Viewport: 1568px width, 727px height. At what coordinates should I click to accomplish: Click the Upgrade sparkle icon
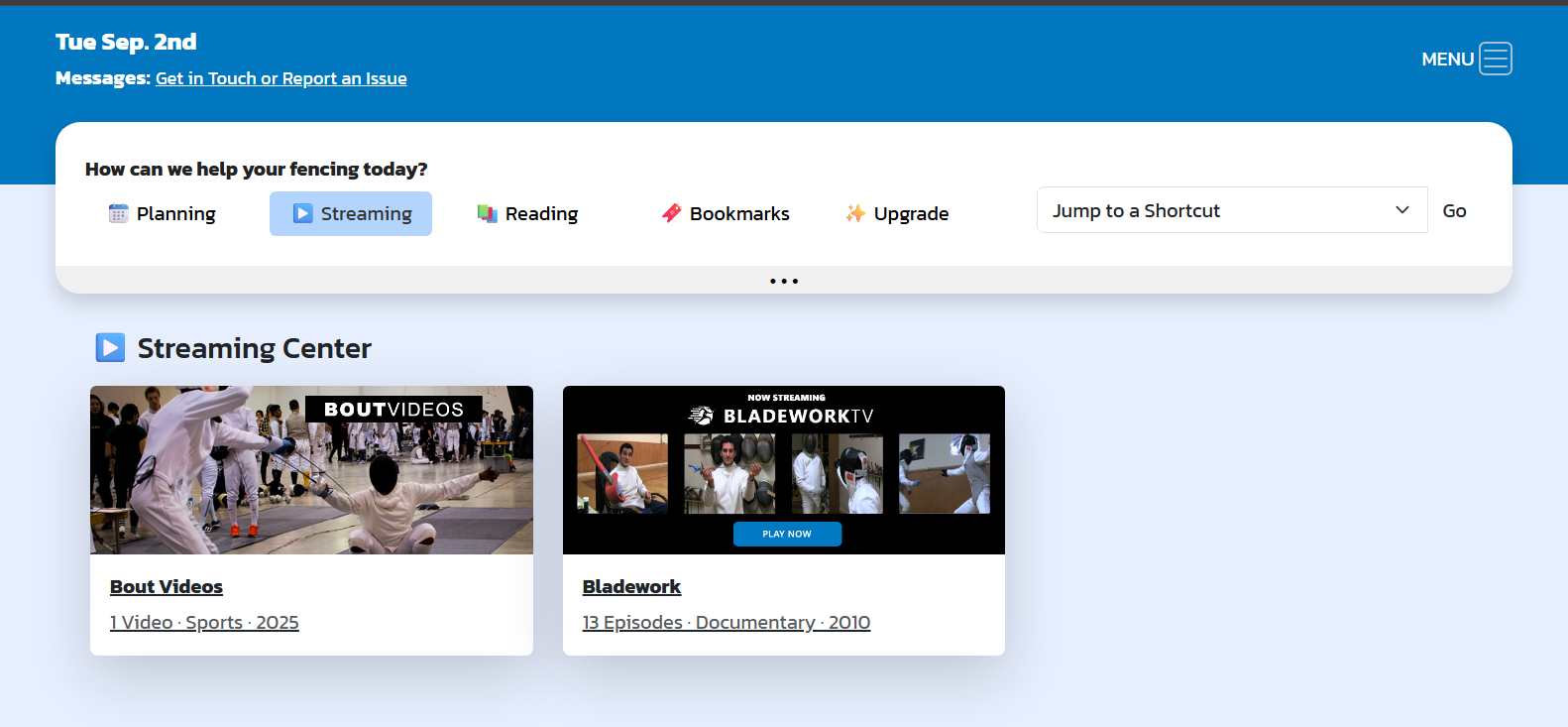click(x=855, y=213)
